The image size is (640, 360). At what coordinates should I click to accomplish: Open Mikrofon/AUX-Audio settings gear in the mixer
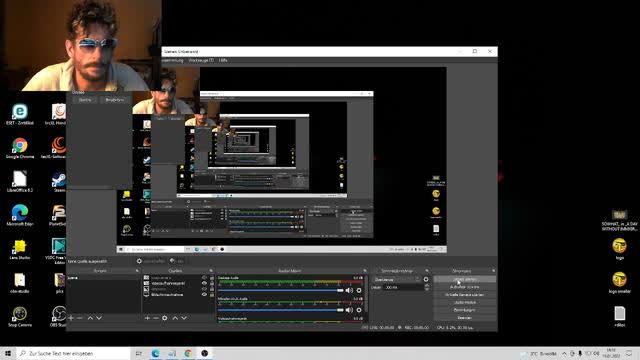click(359, 310)
